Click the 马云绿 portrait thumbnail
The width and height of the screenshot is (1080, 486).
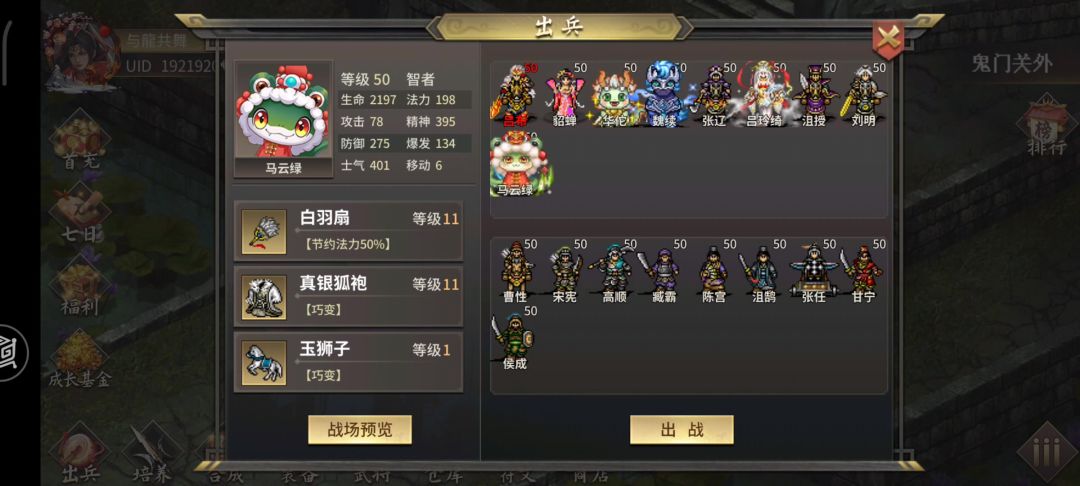click(x=284, y=118)
